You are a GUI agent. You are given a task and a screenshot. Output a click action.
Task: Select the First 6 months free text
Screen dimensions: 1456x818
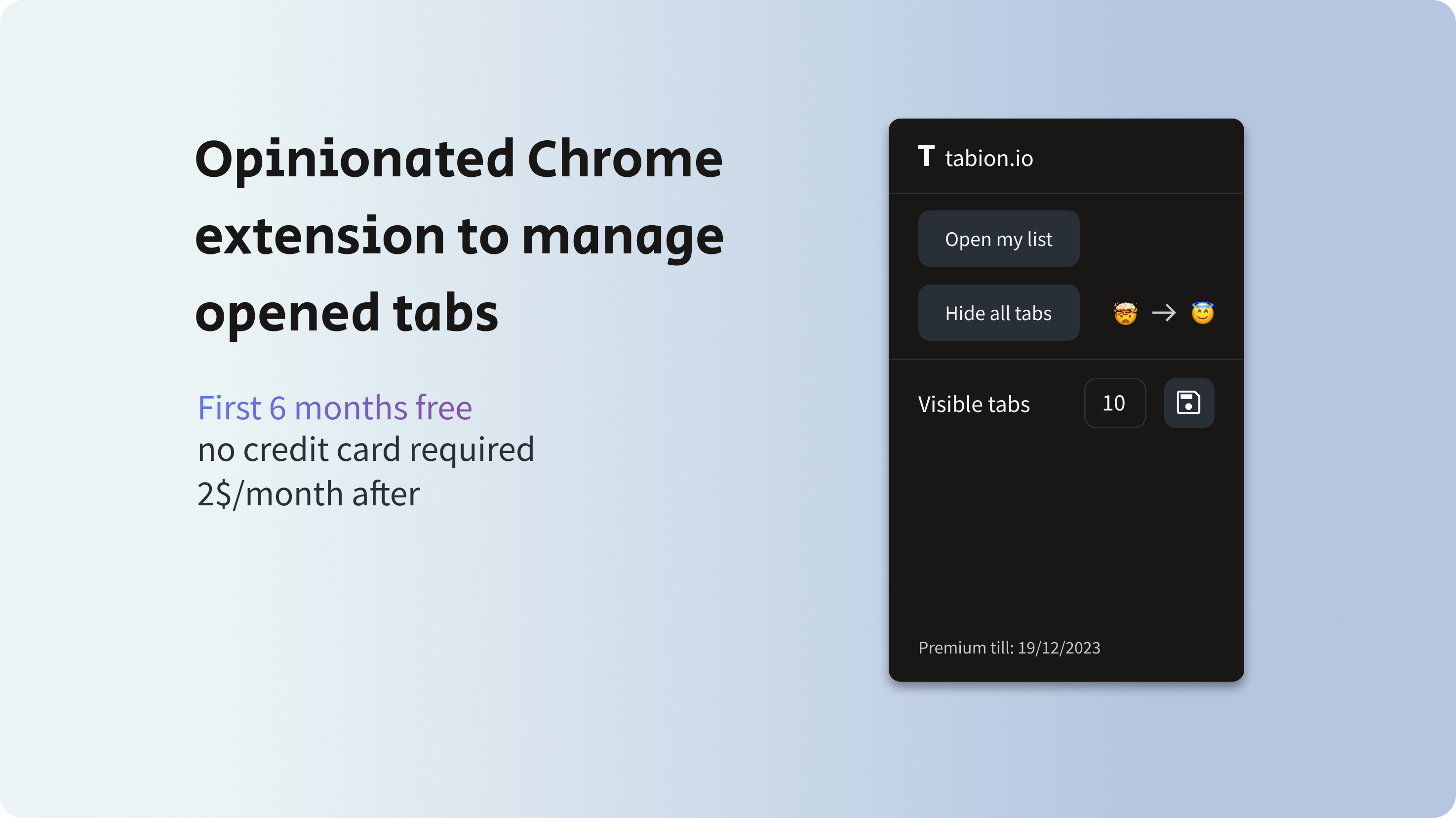335,407
